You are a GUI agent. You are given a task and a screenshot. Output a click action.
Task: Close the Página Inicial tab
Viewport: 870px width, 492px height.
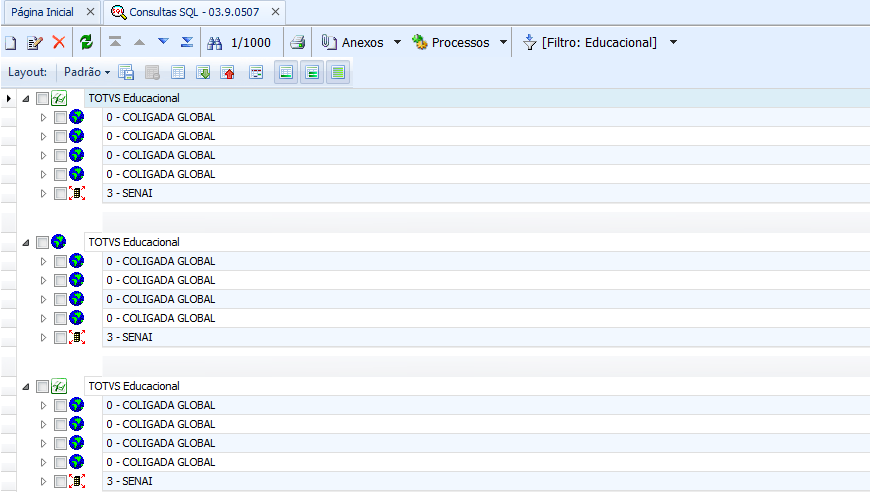pos(90,12)
